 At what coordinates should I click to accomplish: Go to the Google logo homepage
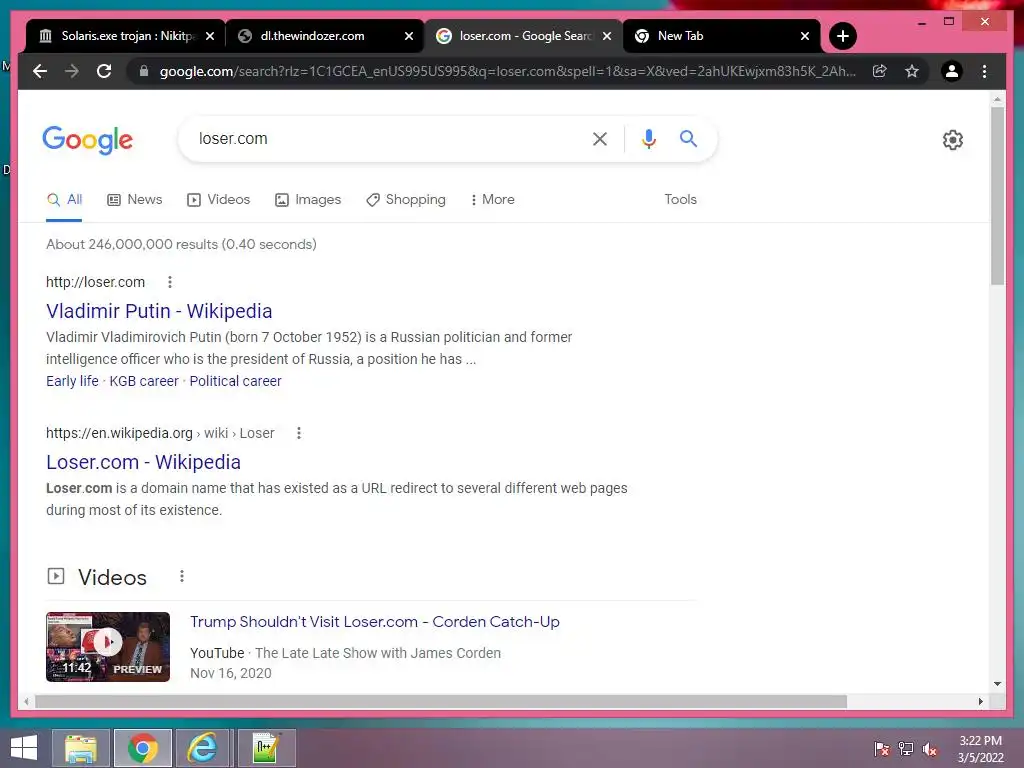click(x=88, y=140)
